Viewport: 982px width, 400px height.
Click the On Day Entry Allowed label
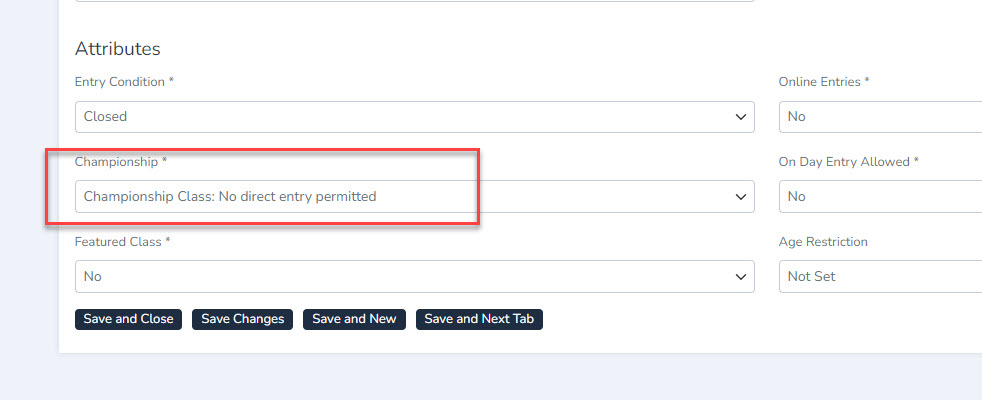click(848, 162)
